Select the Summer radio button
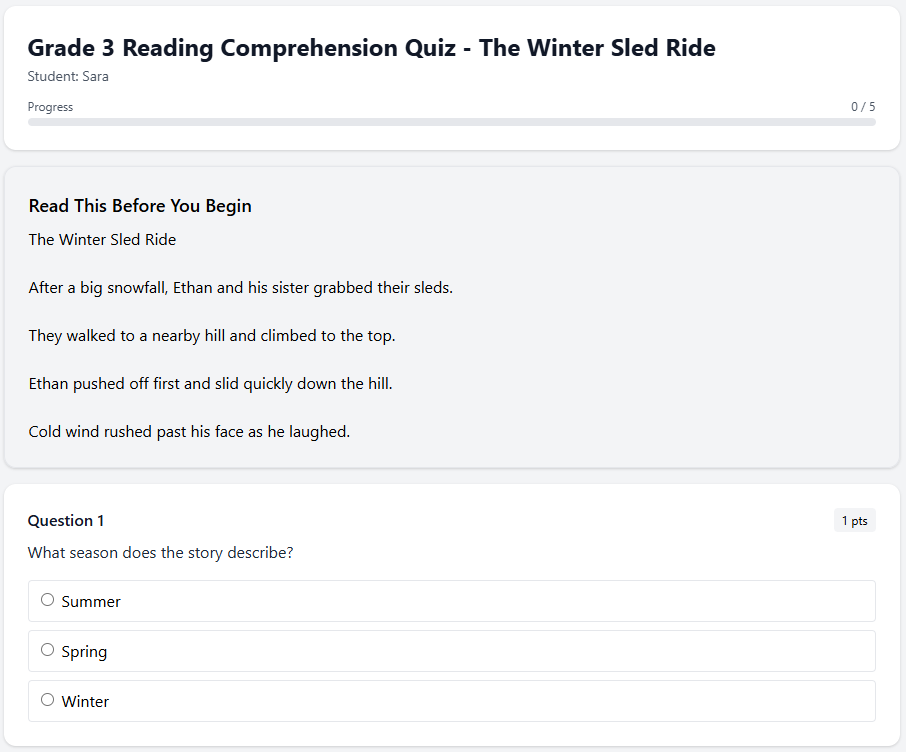 47,599
